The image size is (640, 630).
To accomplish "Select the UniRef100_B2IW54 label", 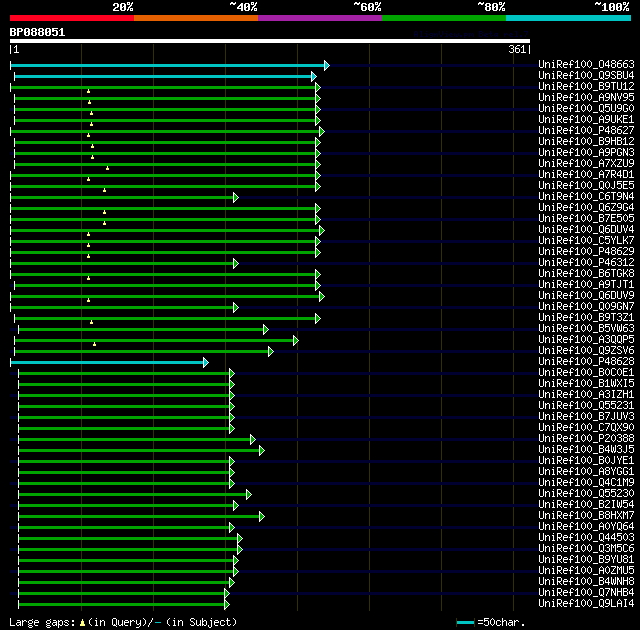I will tap(586, 505).
